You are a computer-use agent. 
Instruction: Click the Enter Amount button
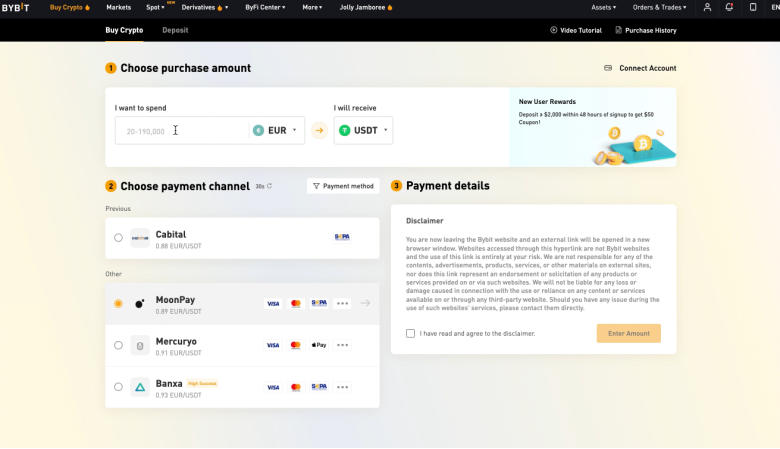(x=629, y=333)
